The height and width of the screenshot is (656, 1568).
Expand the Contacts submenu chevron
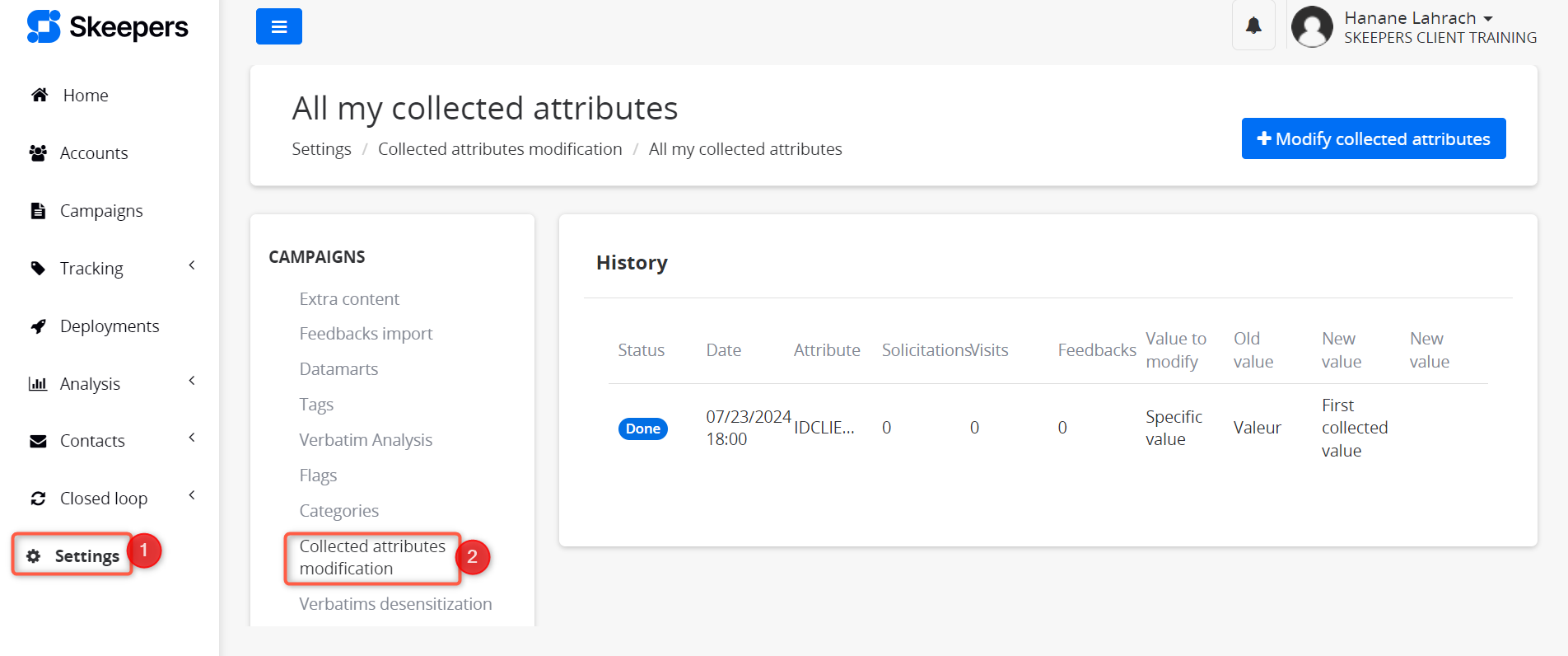pyautogui.click(x=192, y=438)
